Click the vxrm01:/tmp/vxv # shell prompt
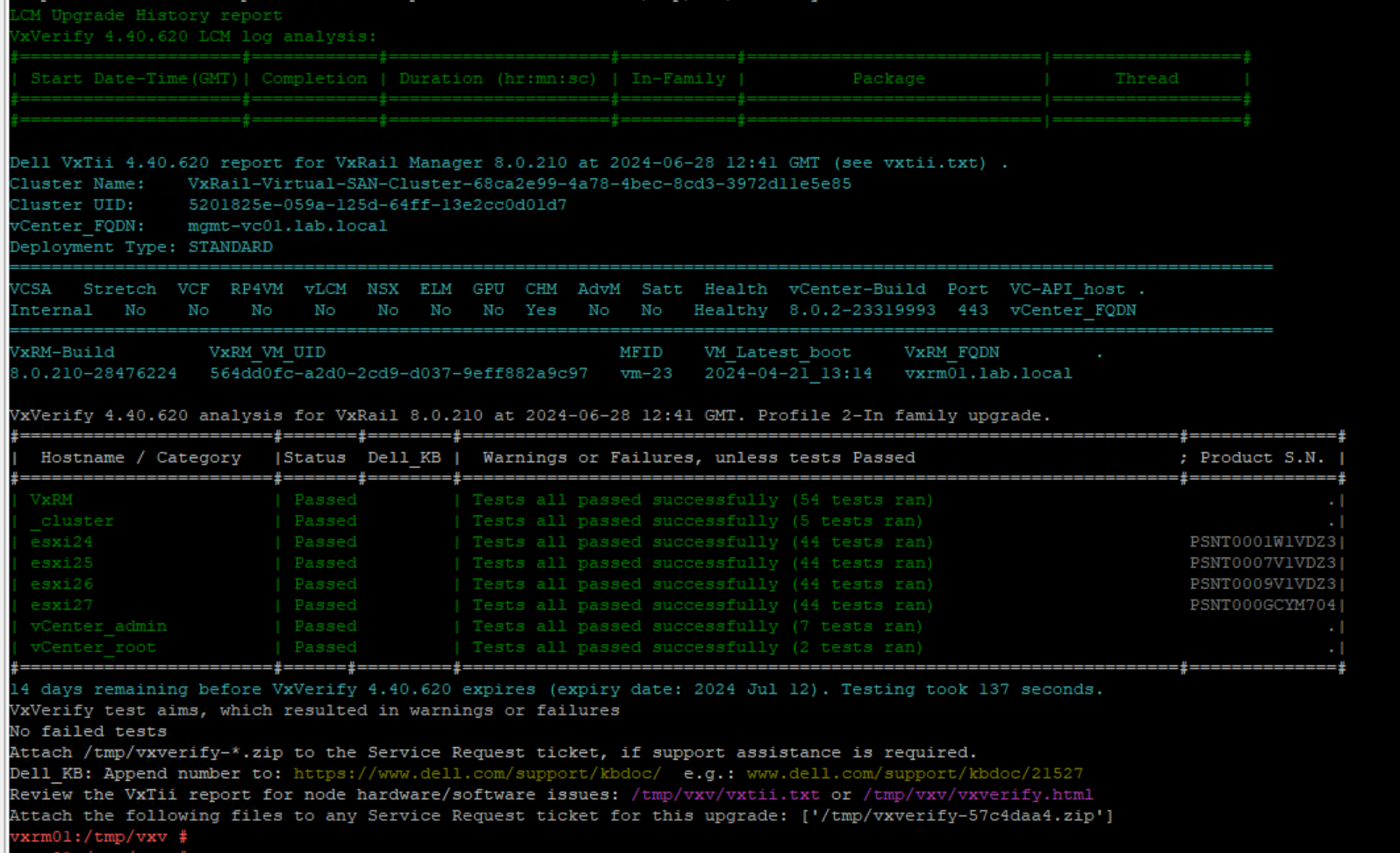 98,836
